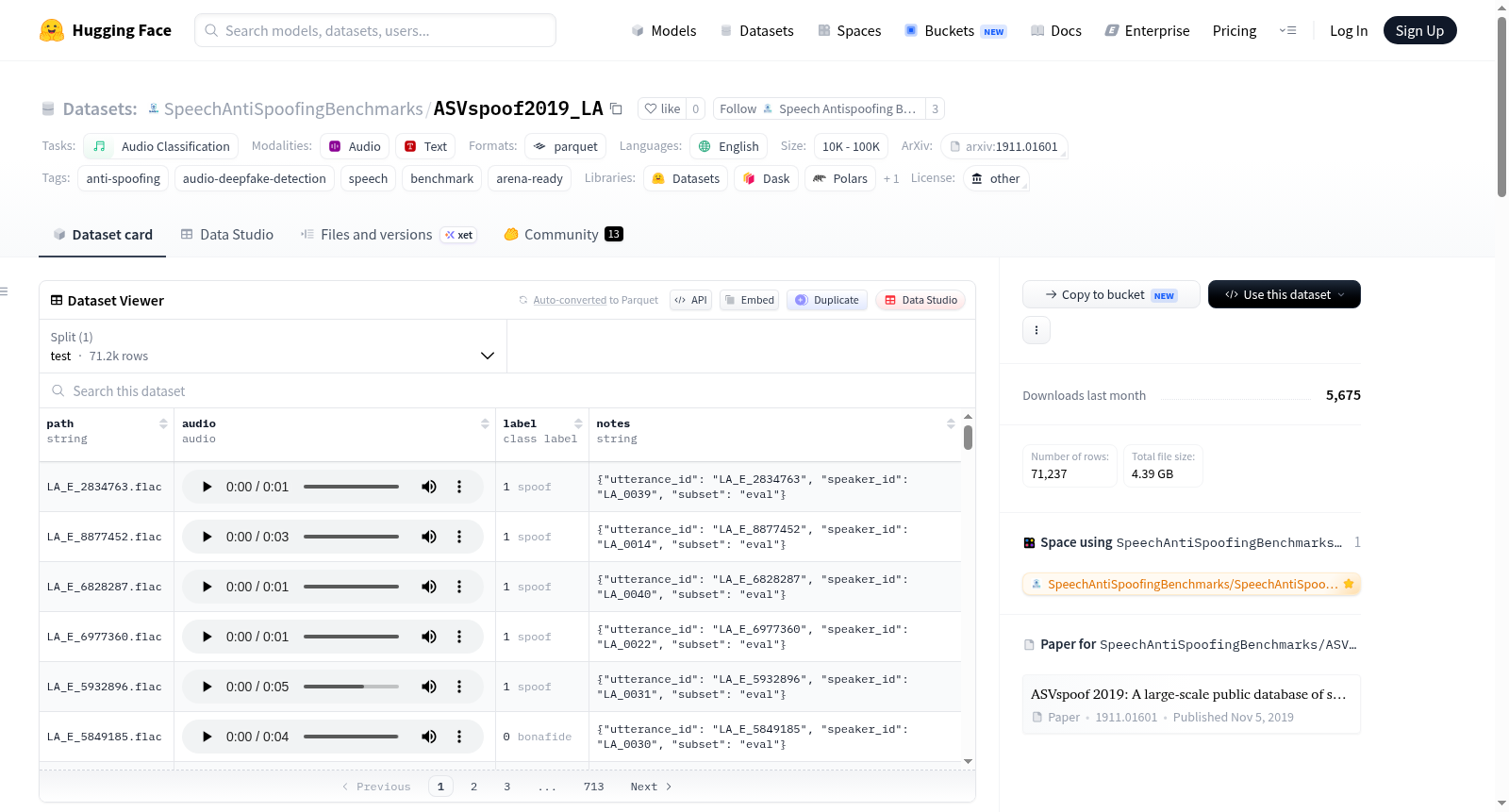Go to Datasets in the navigation
This screenshot has height=812, width=1509.
[x=756, y=30]
